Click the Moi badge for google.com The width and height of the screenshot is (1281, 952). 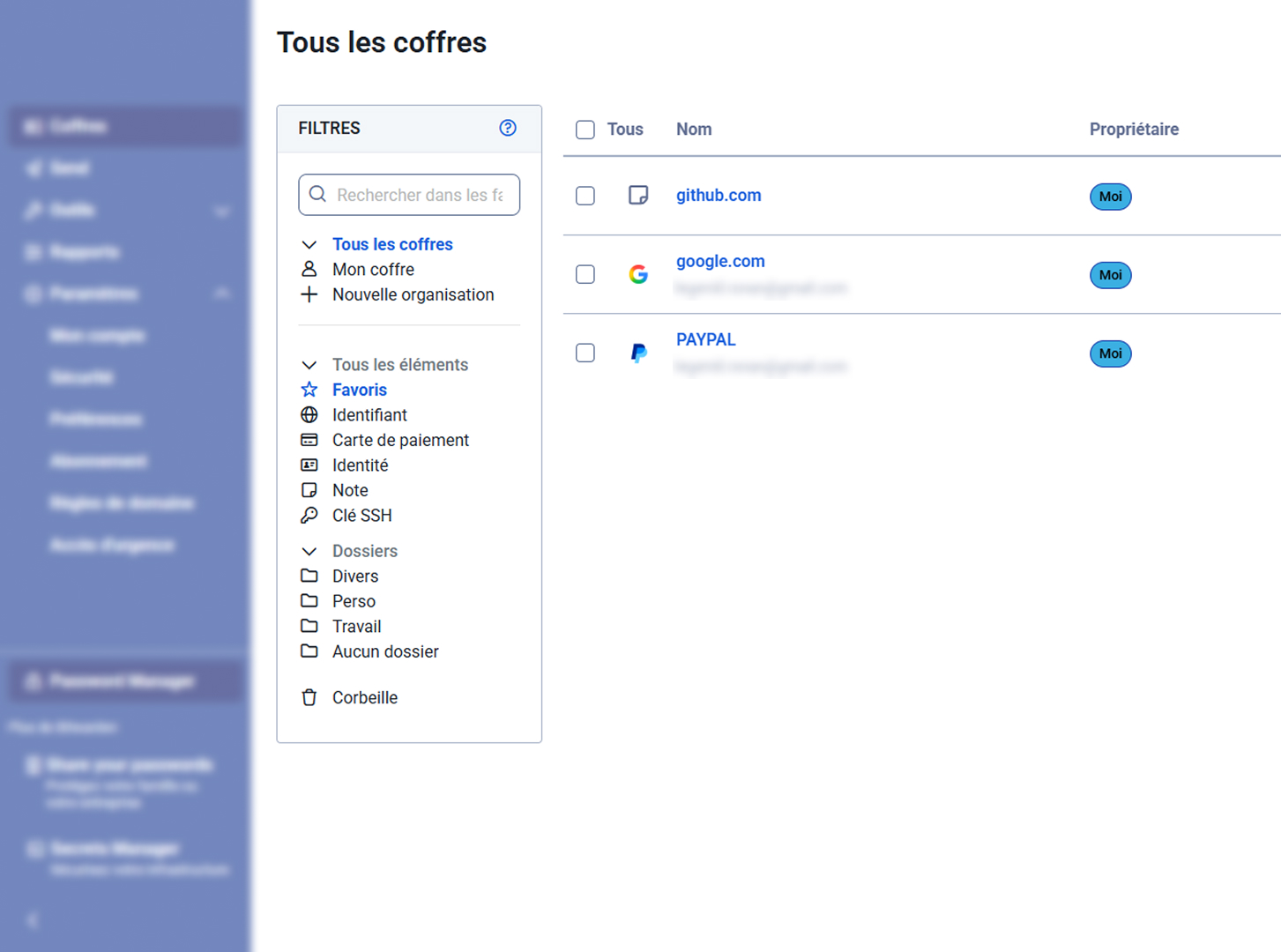click(1111, 275)
